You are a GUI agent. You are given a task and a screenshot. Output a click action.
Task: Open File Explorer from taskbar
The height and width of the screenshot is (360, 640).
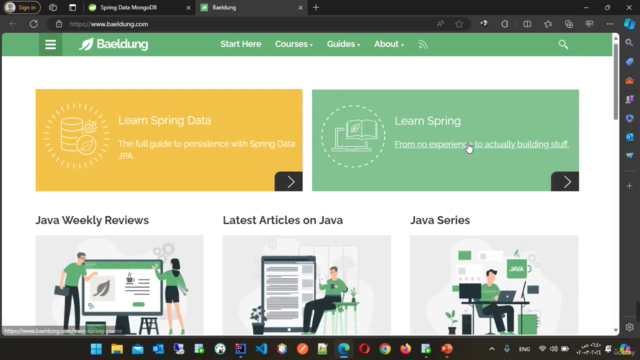pyautogui.click(x=117, y=349)
